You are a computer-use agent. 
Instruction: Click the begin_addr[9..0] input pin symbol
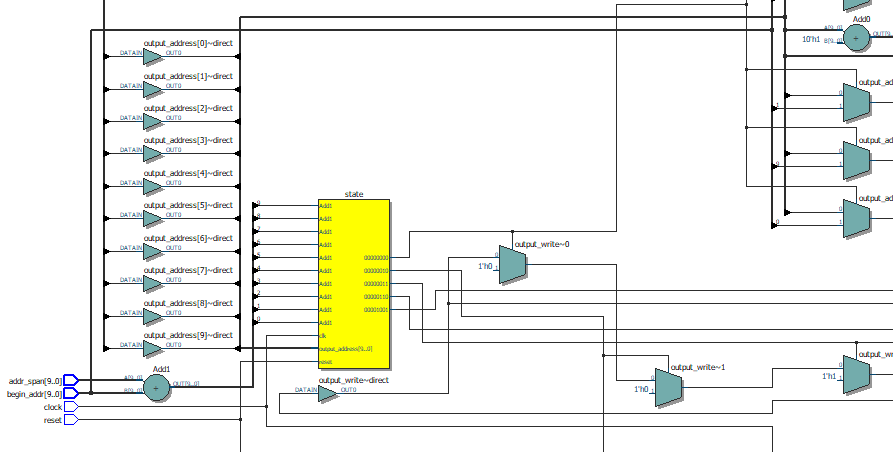point(71,393)
